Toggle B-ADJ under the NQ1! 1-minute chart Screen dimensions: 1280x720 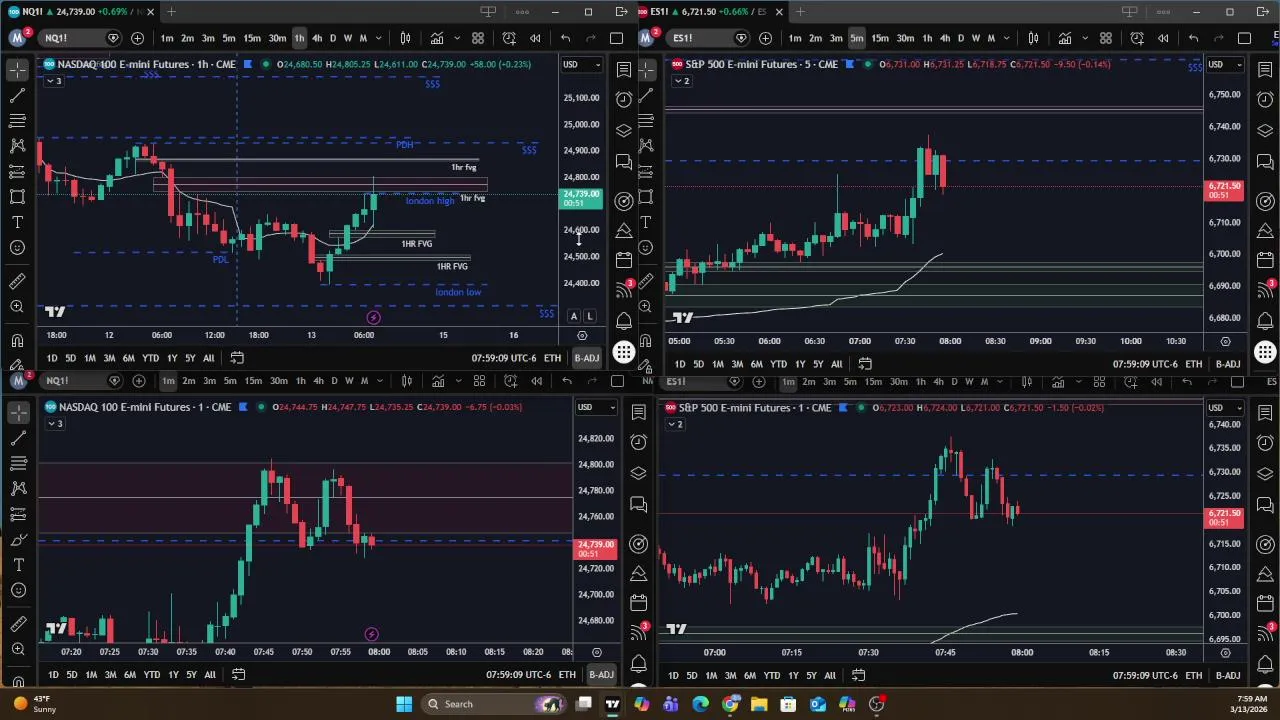(x=601, y=675)
